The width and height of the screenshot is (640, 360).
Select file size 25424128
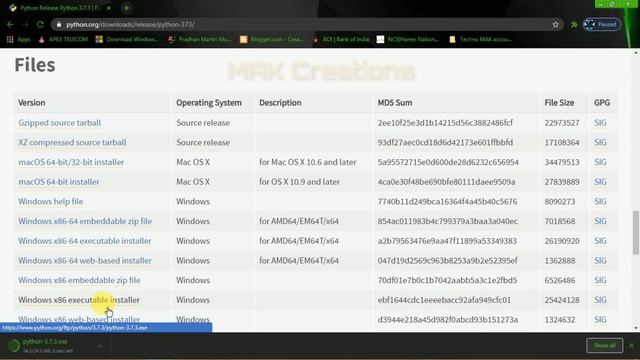(562, 300)
